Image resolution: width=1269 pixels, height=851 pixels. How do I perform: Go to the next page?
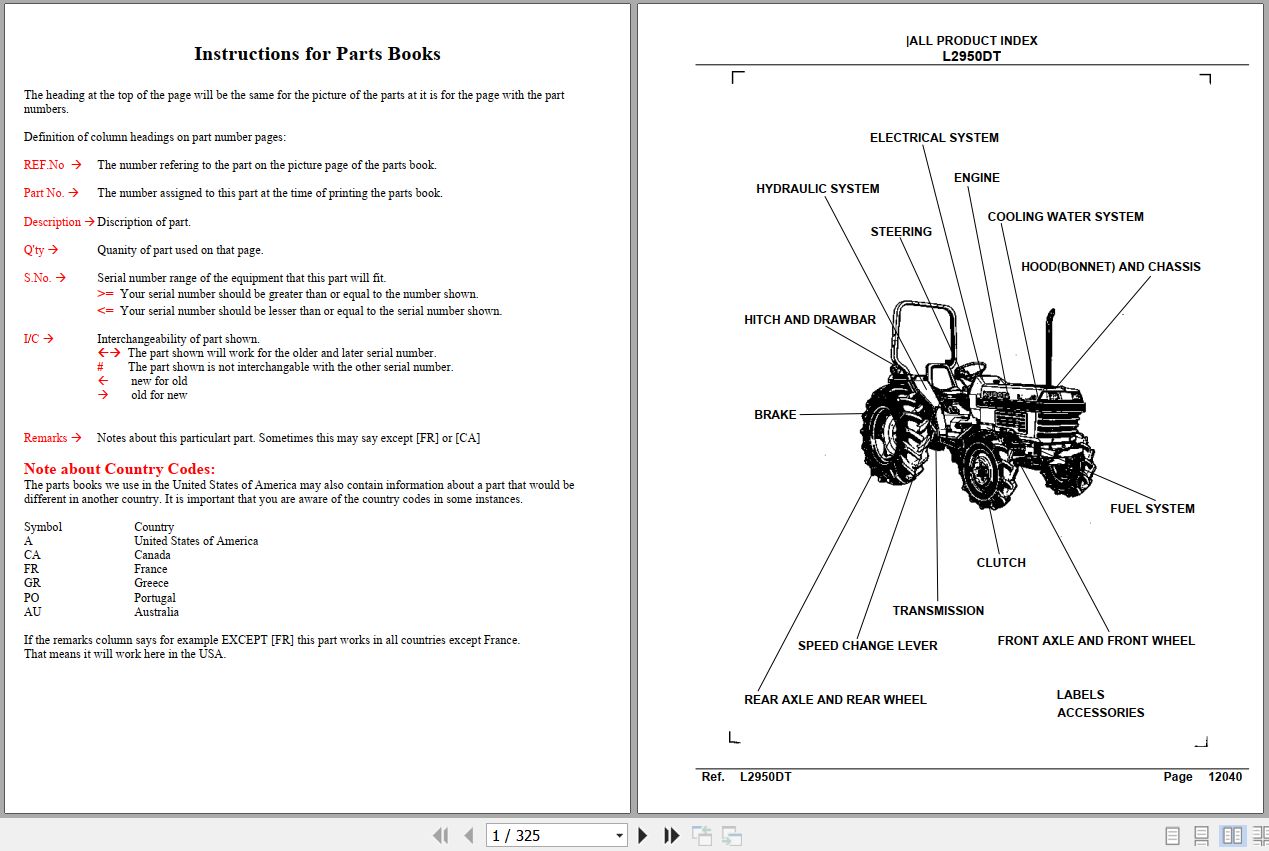click(x=643, y=835)
